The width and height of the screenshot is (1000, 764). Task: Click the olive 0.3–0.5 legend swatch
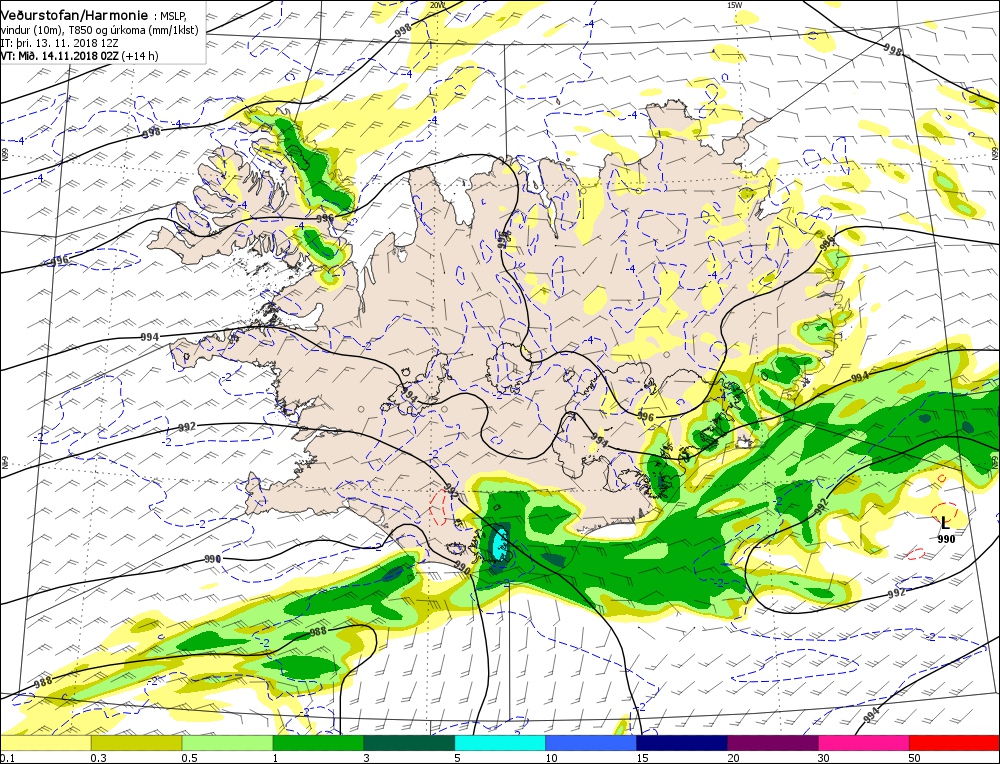click(x=136, y=742)
